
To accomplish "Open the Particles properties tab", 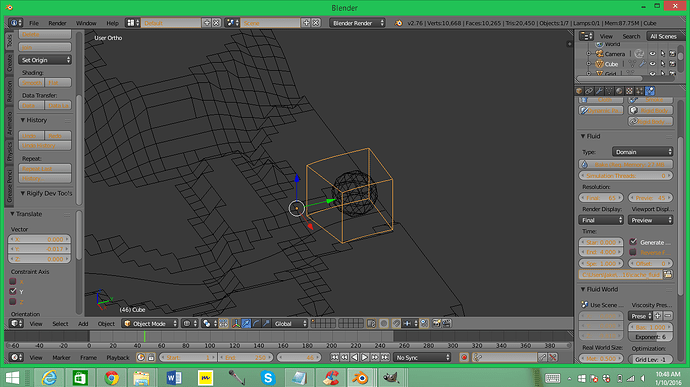I will tap(639, 91).
